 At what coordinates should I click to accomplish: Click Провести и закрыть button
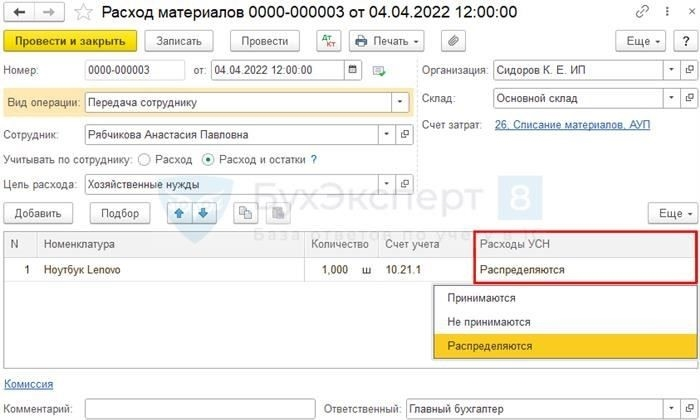pyautogui.click(x=70, y=41)
